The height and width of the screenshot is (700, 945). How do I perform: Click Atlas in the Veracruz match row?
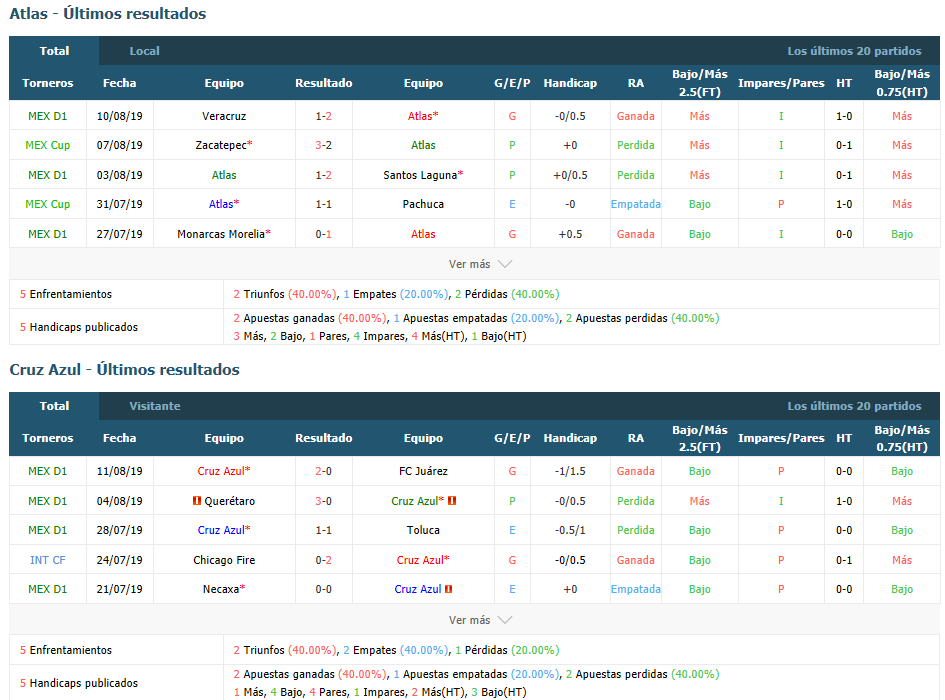420,116
